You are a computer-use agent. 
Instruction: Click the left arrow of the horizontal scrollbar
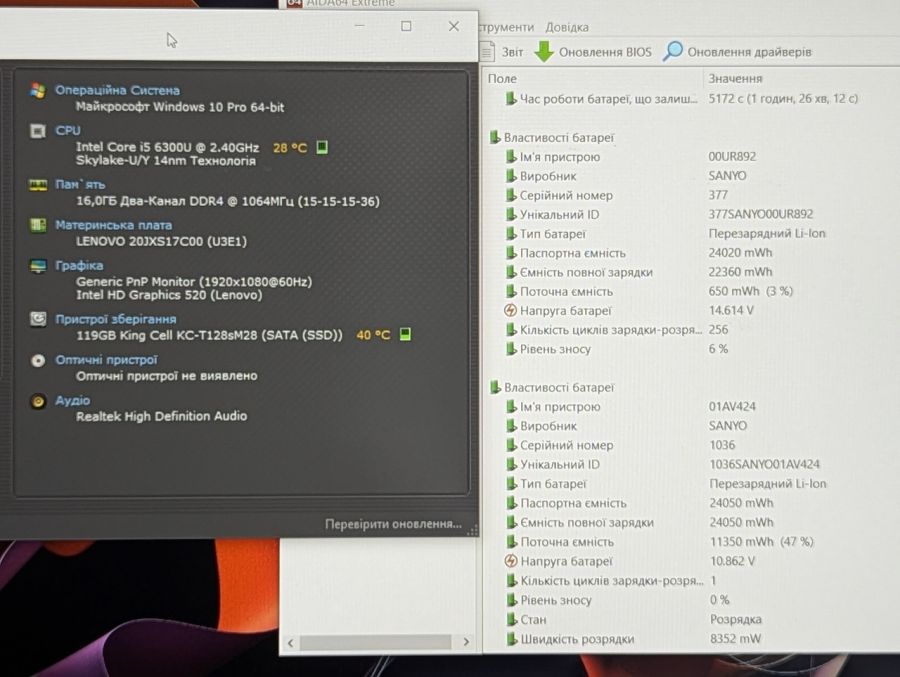coord(290,643)
